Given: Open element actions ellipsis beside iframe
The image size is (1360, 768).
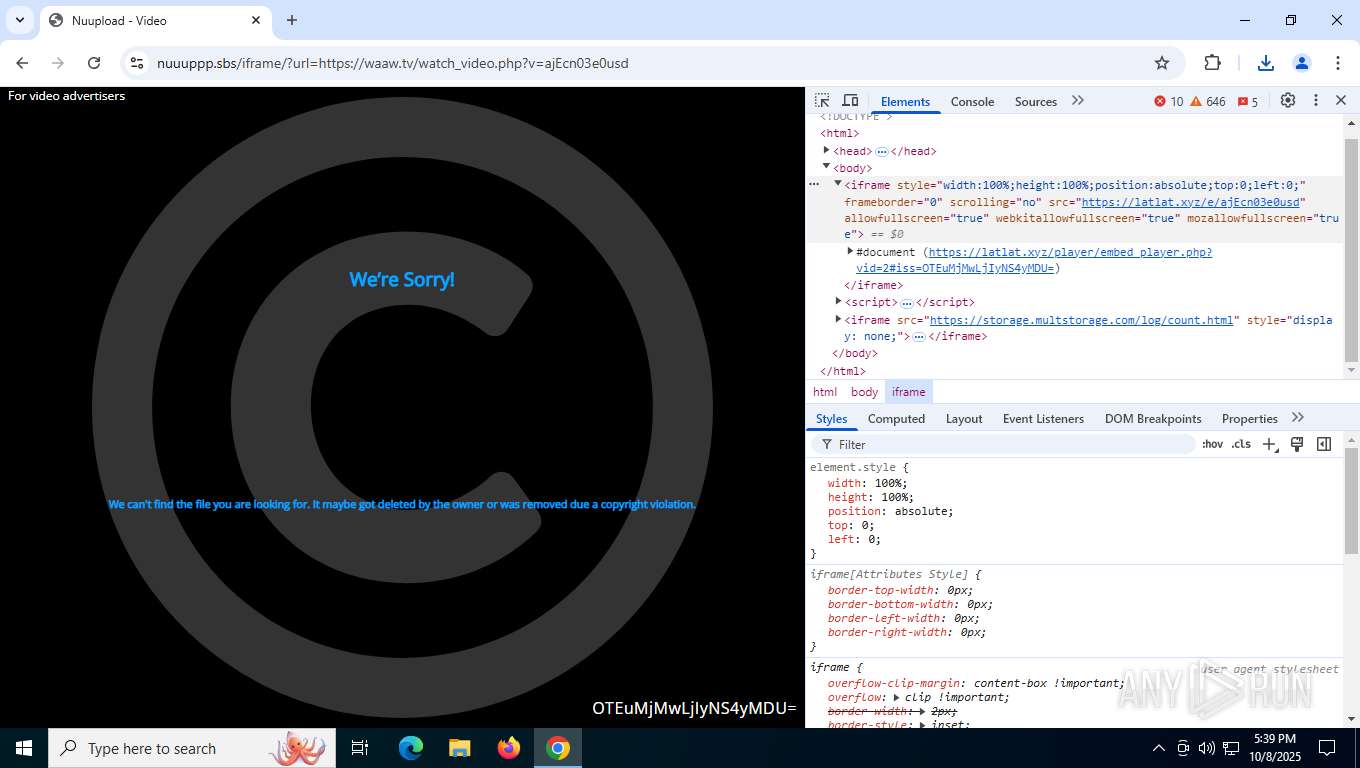Looking at the screenshot, I should point(814,185).
